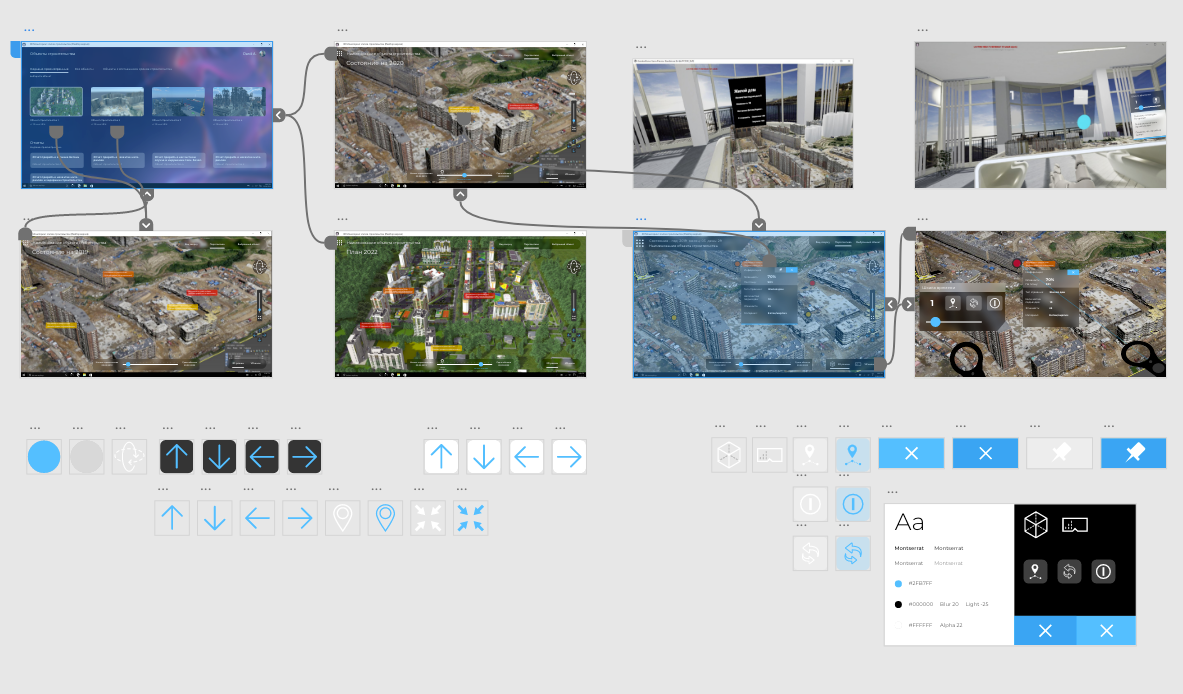Select the 3D orbit rotation icon component
The image size is (1183, 694).
coord(129,456)
